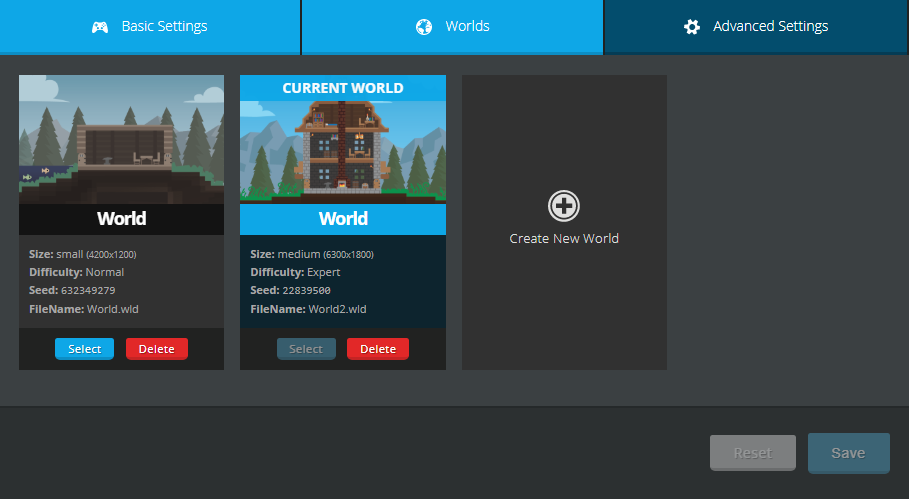
Task: Click the FileName: World2.wld line
Action: point(308,309)
